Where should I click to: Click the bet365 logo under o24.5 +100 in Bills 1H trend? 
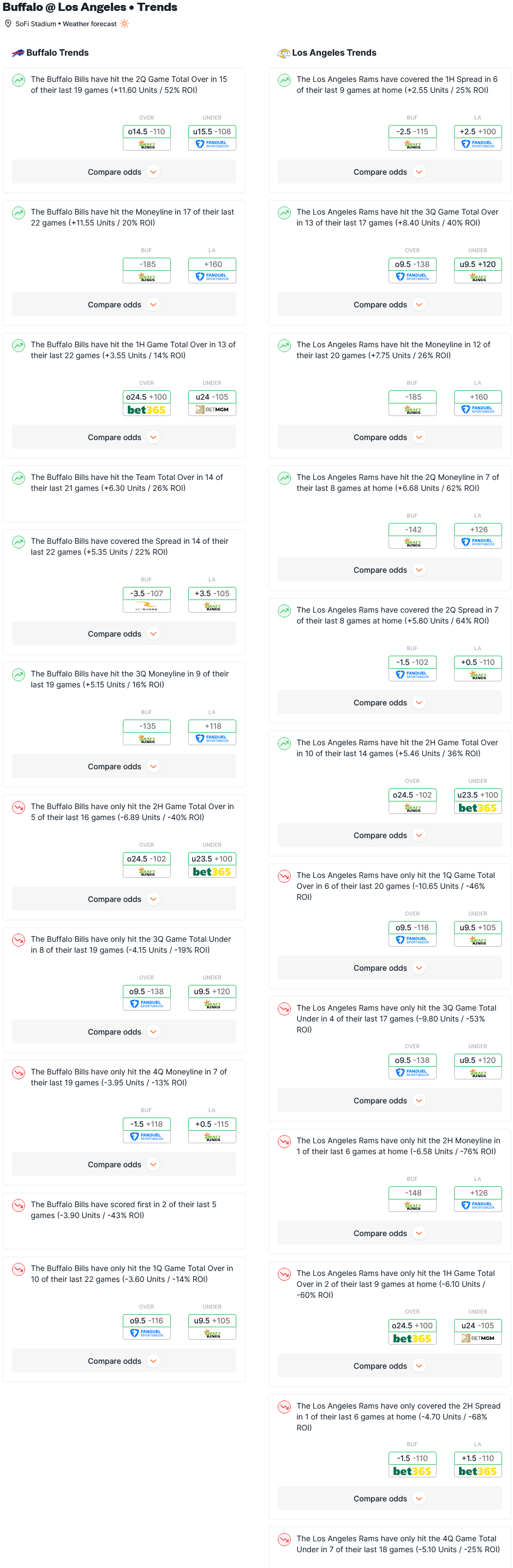[147, 409]
